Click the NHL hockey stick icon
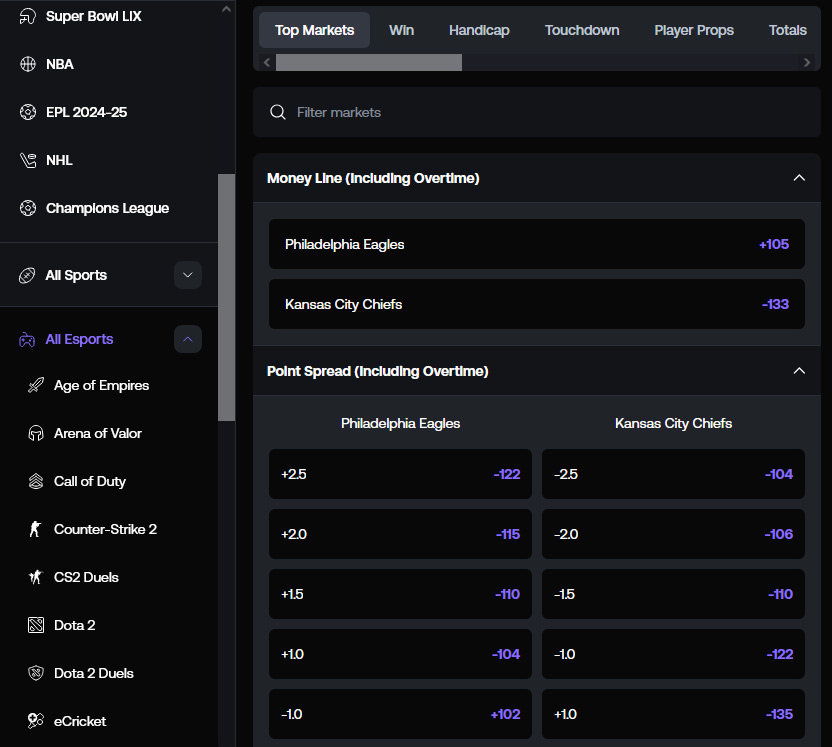The image size is (832, 747). point(28,160)
